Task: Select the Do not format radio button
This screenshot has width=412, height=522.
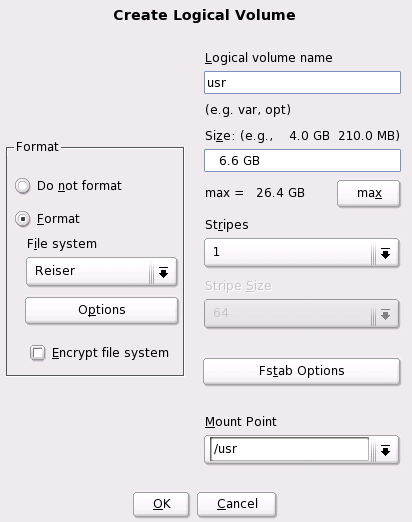Action: point(23,186)
